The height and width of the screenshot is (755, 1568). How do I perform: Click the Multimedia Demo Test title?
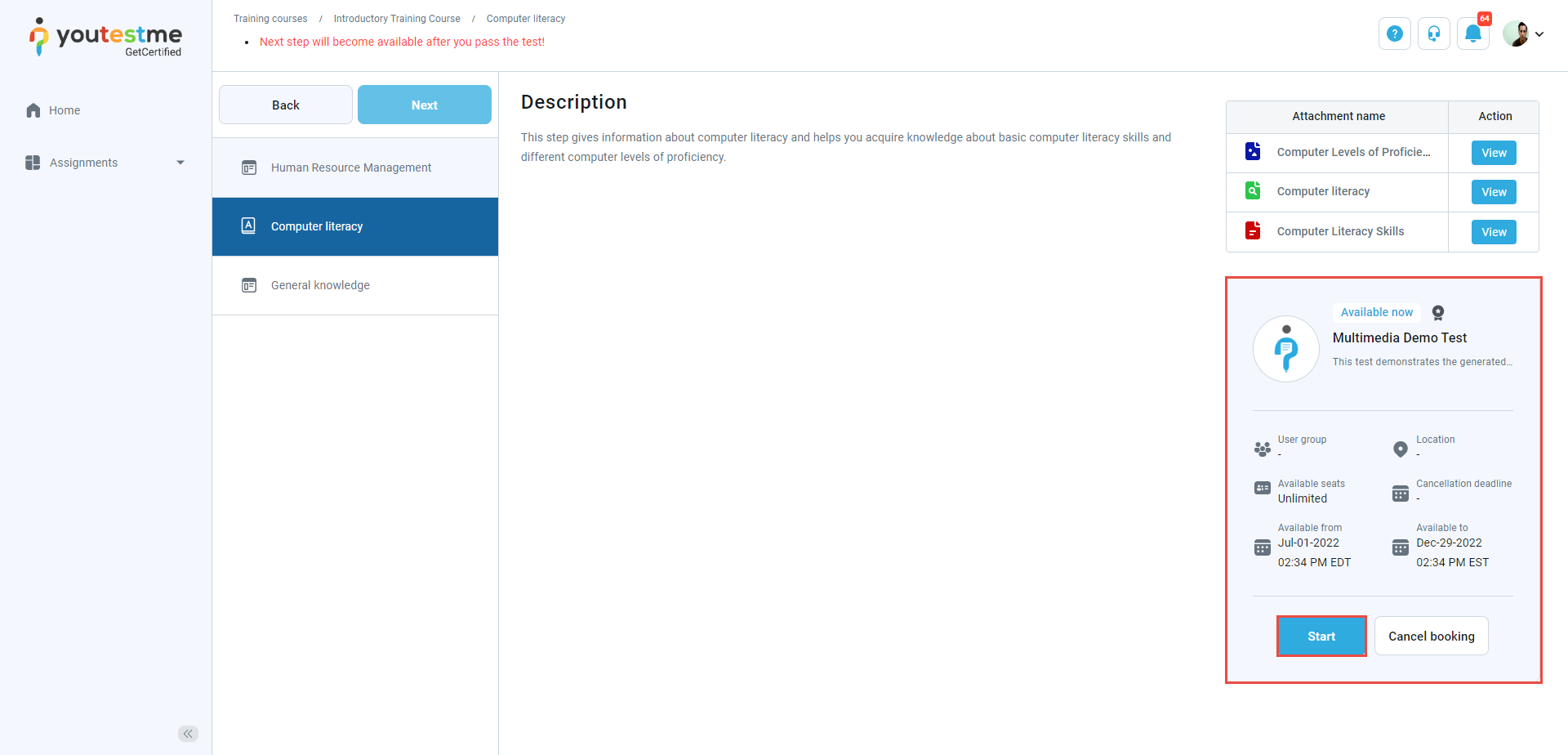click(x=1400, y=337)
